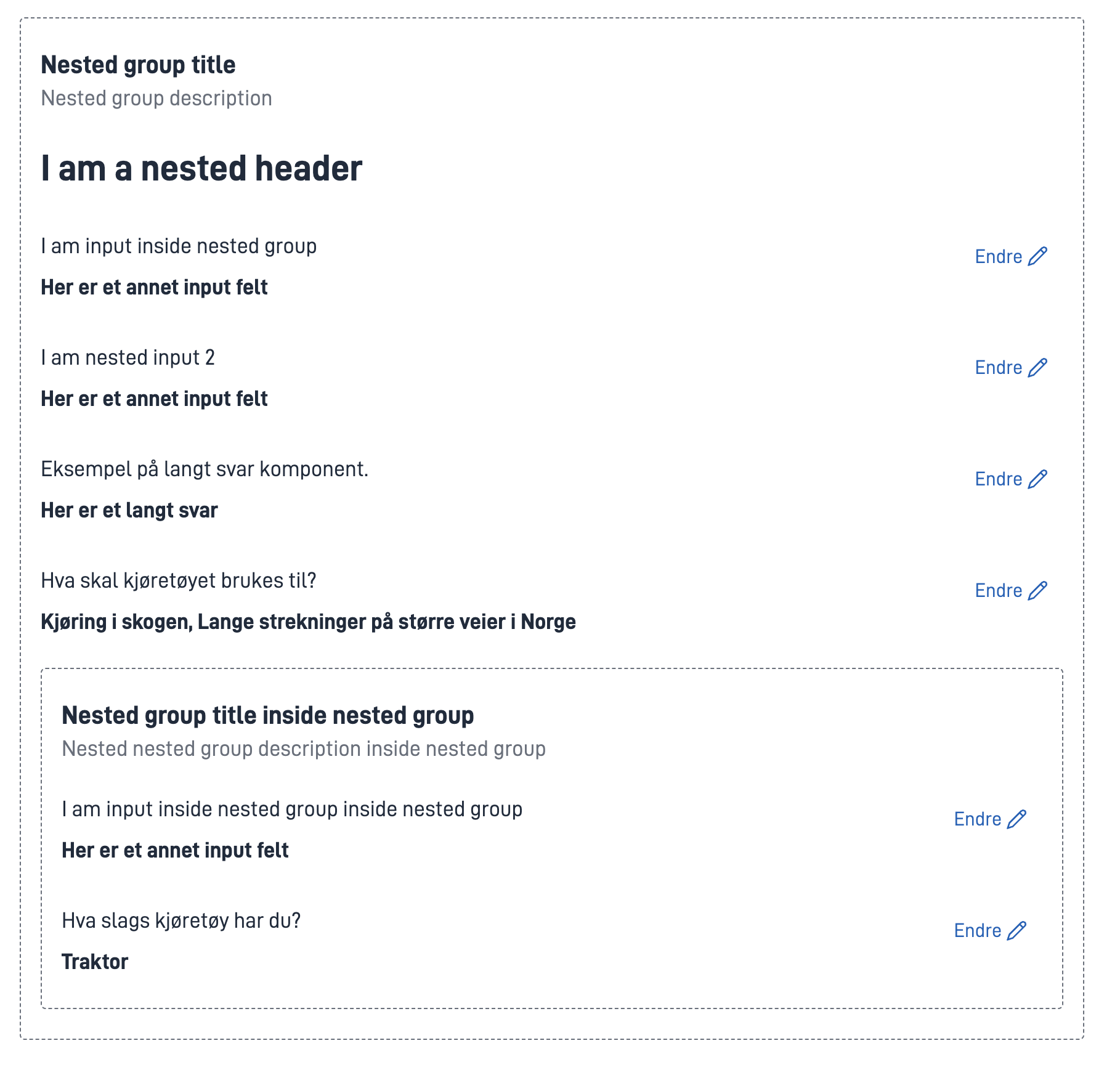Select Endre link for 'I am input inside nested group'

coord(1011,256)
